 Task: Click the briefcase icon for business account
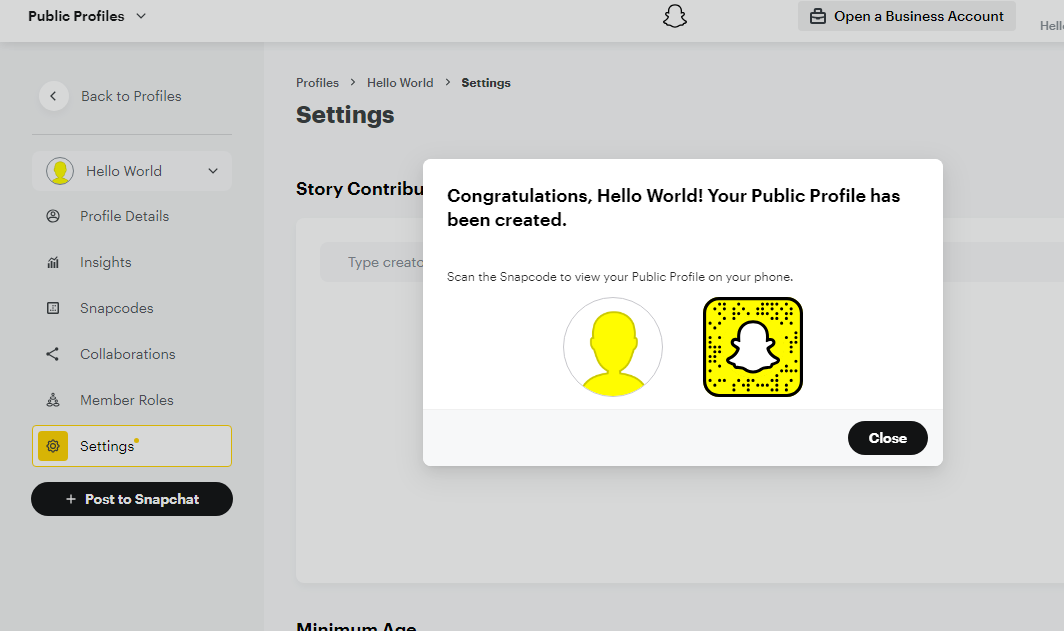pyautogui.click(x=818, y=16)
